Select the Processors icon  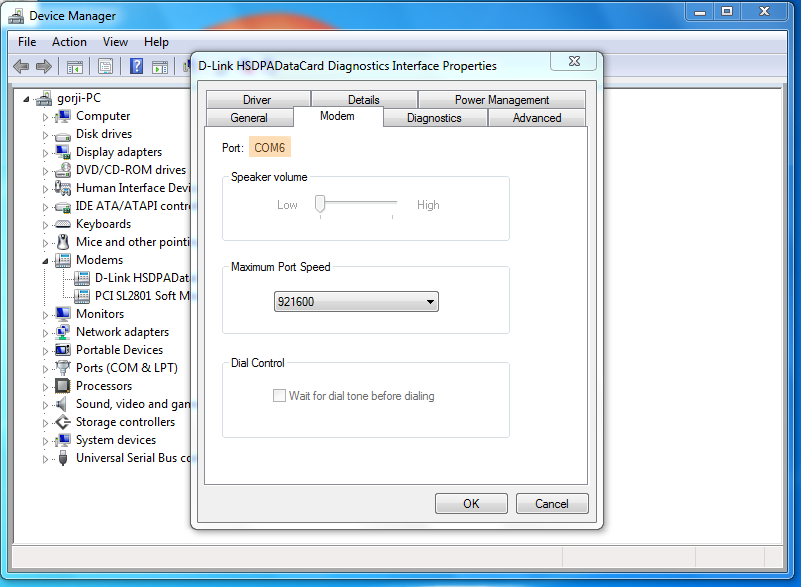(x=63, y=386)
